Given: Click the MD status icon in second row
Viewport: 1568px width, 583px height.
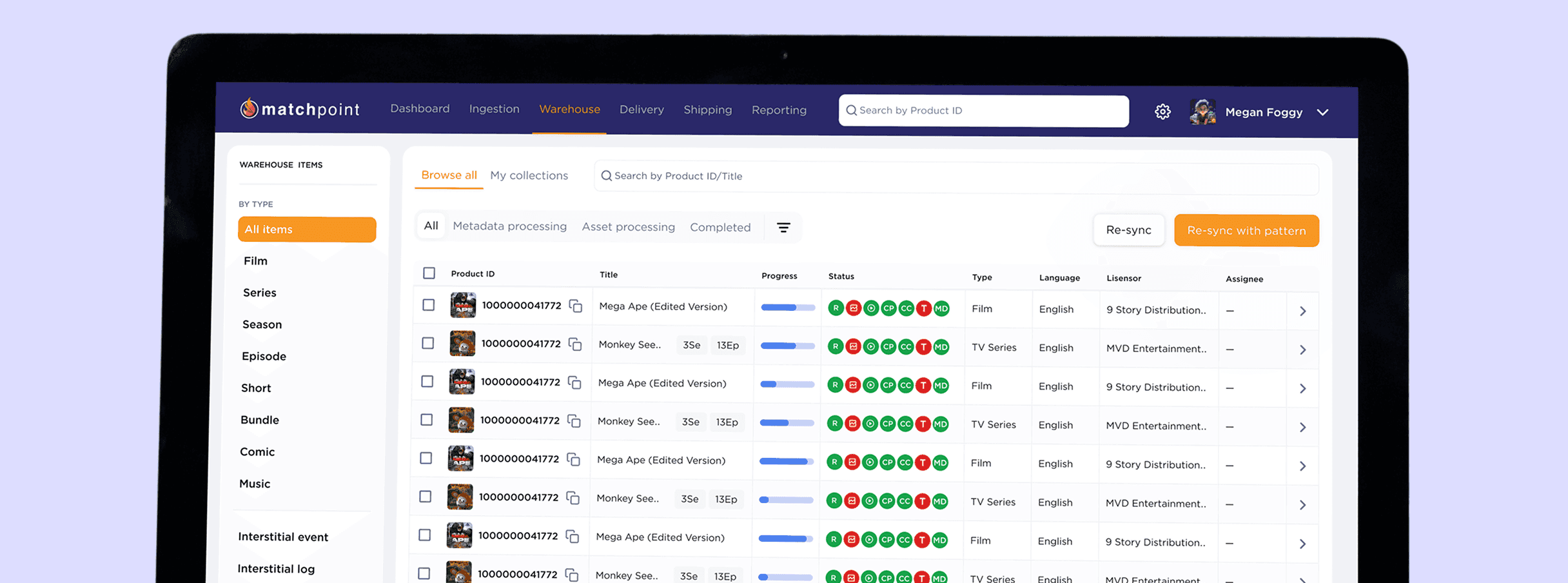Looking at the screenshot, I should coord(941,347).
